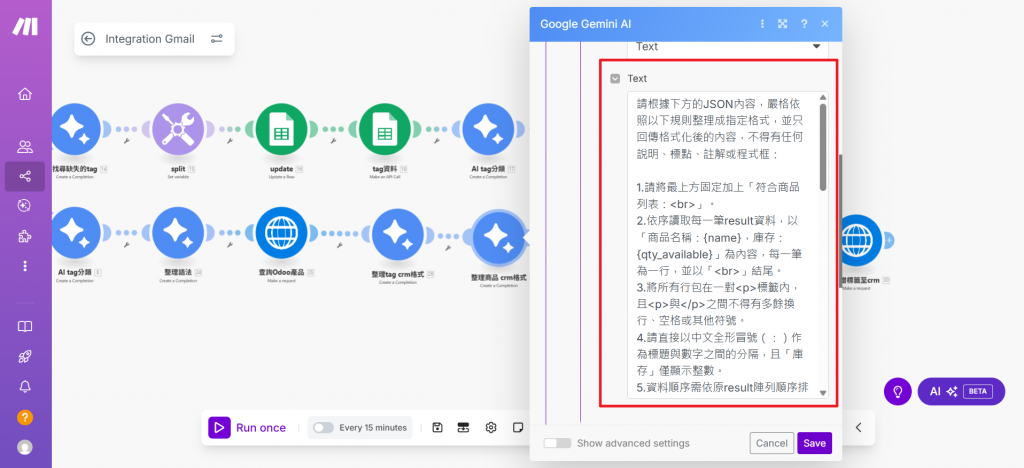
Task: Select the 找尋缺失的tag Gemini module
Action: (75, 129)
